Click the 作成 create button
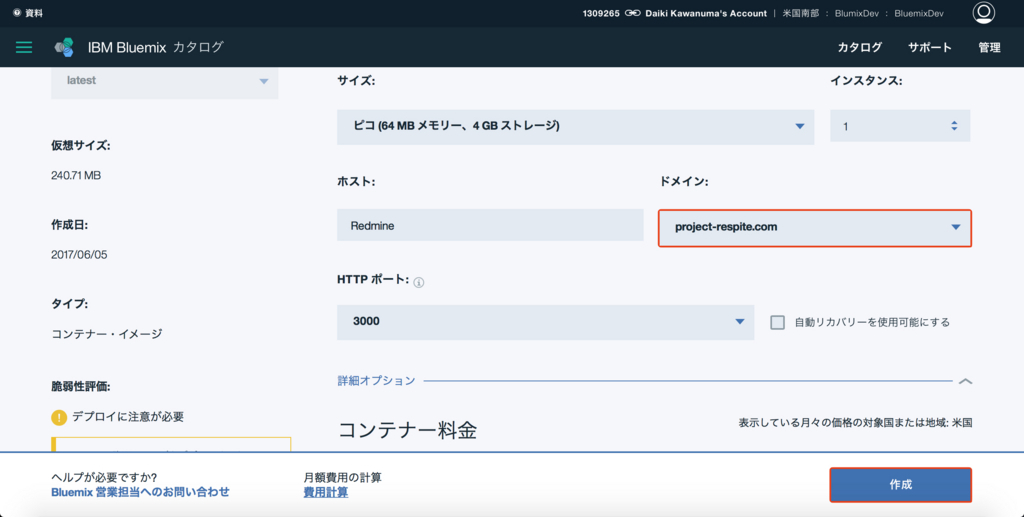Image resolution: width=1024 pixels, height=517 pixels. pyautogui.click(x=901, y=485)
